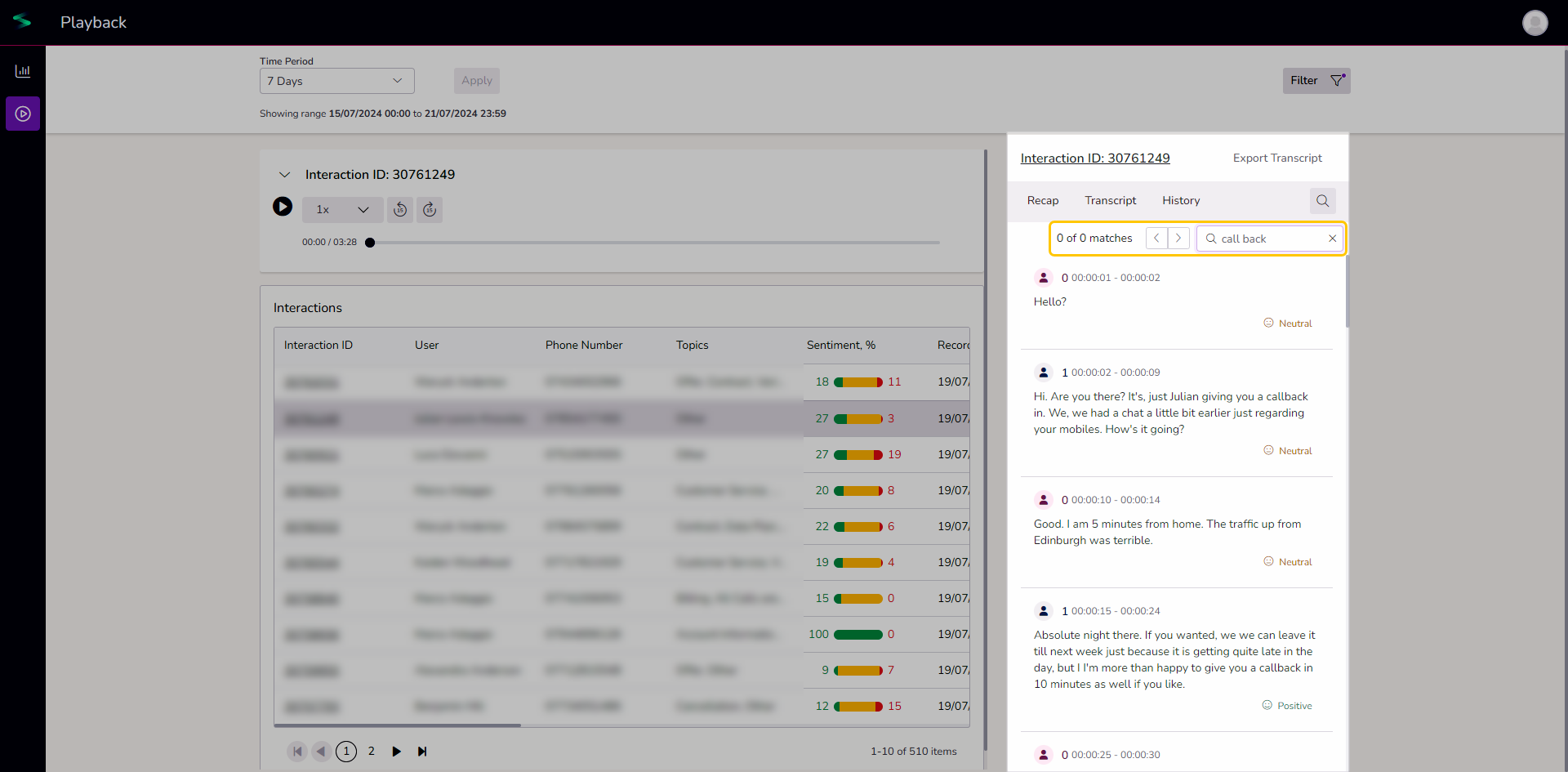The width and height of the screenshot is (1568, 772).
Task: Click speaker avatar at 00:00:15 entry
Action: tap(1044, 611)
